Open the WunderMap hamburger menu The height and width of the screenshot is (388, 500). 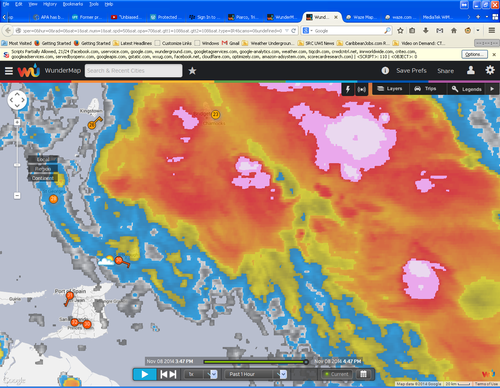tap(9, 71)
